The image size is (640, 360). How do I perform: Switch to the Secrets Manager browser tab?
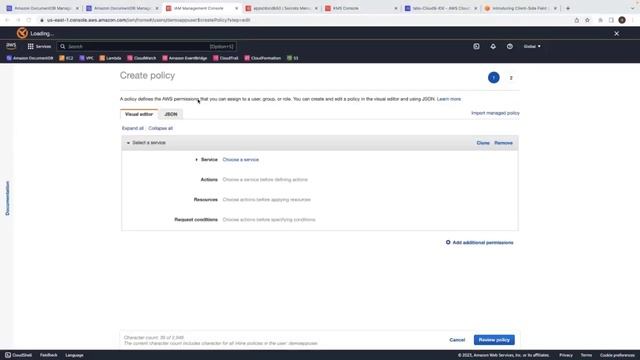[x=282, y=8]
